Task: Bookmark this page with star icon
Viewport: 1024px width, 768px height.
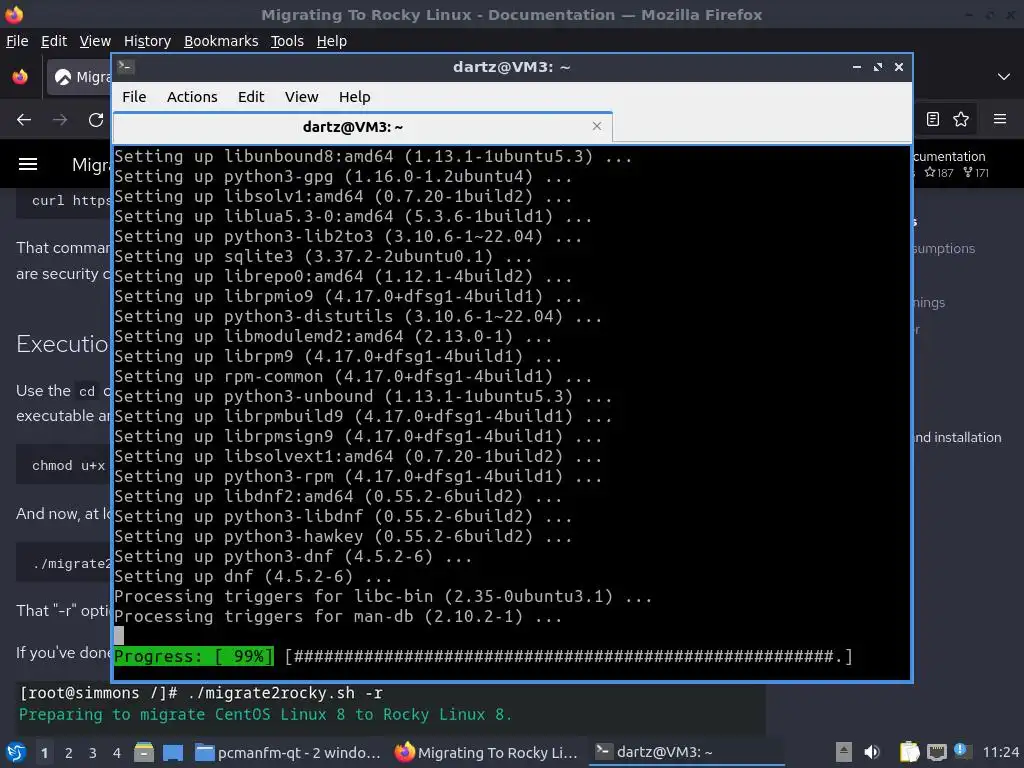Action: [961, 119]
